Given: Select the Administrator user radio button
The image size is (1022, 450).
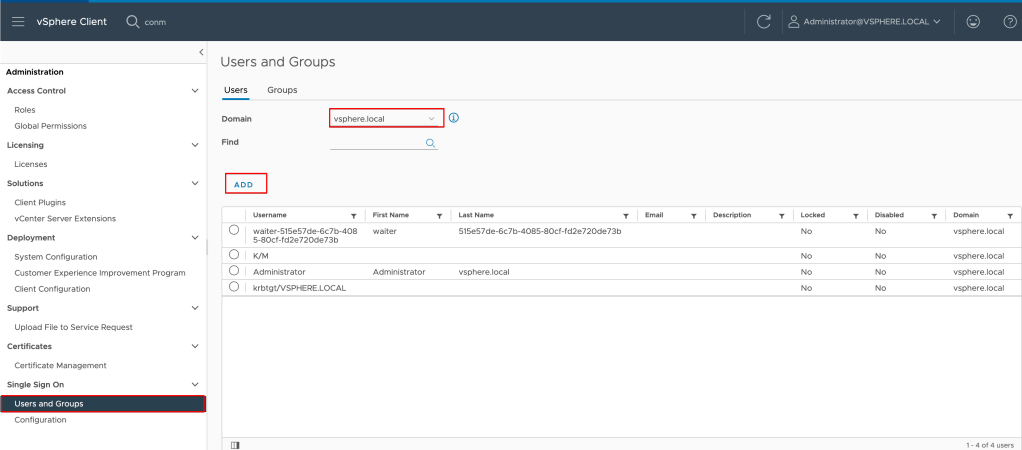Looking at the screenshot, I should coord(234,271).
